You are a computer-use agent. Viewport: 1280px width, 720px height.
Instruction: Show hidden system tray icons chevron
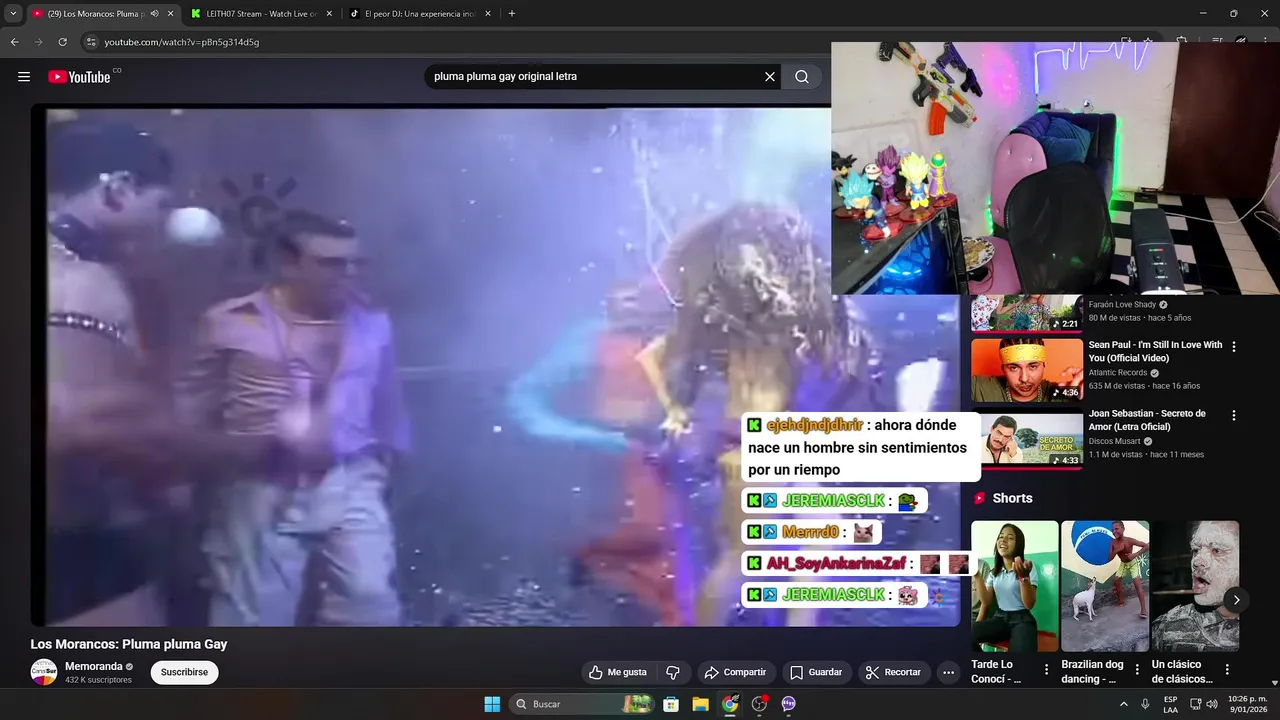click(1123, 704)
